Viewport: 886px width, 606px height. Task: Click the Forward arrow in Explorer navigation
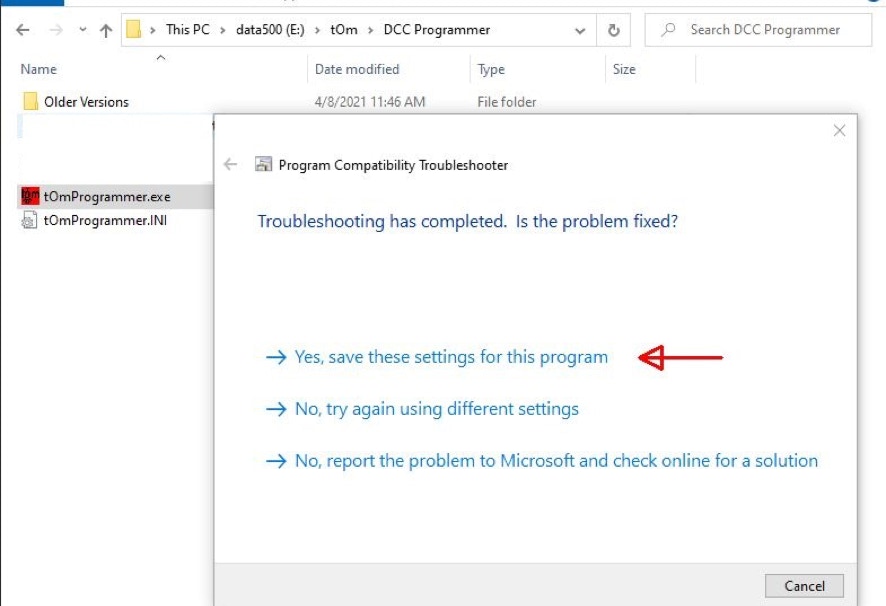(54, 30)
